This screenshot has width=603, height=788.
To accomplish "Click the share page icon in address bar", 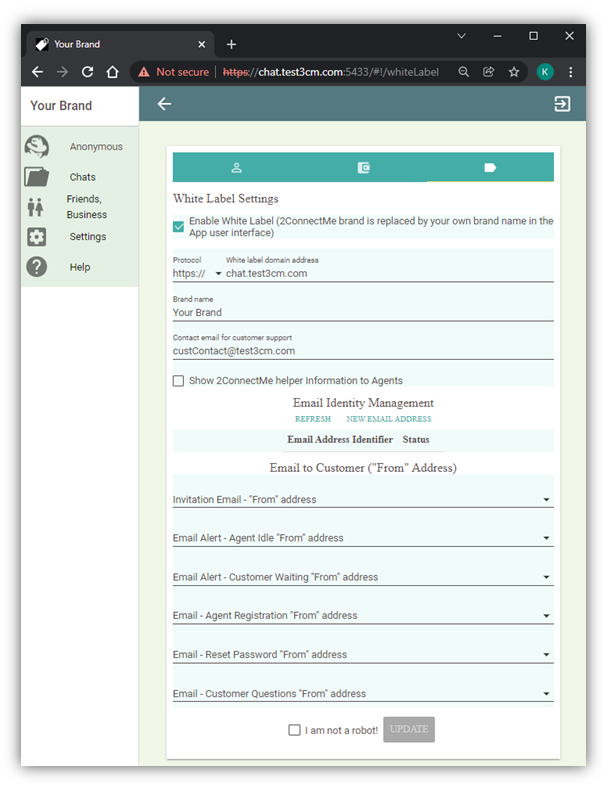I will point(488,72).
